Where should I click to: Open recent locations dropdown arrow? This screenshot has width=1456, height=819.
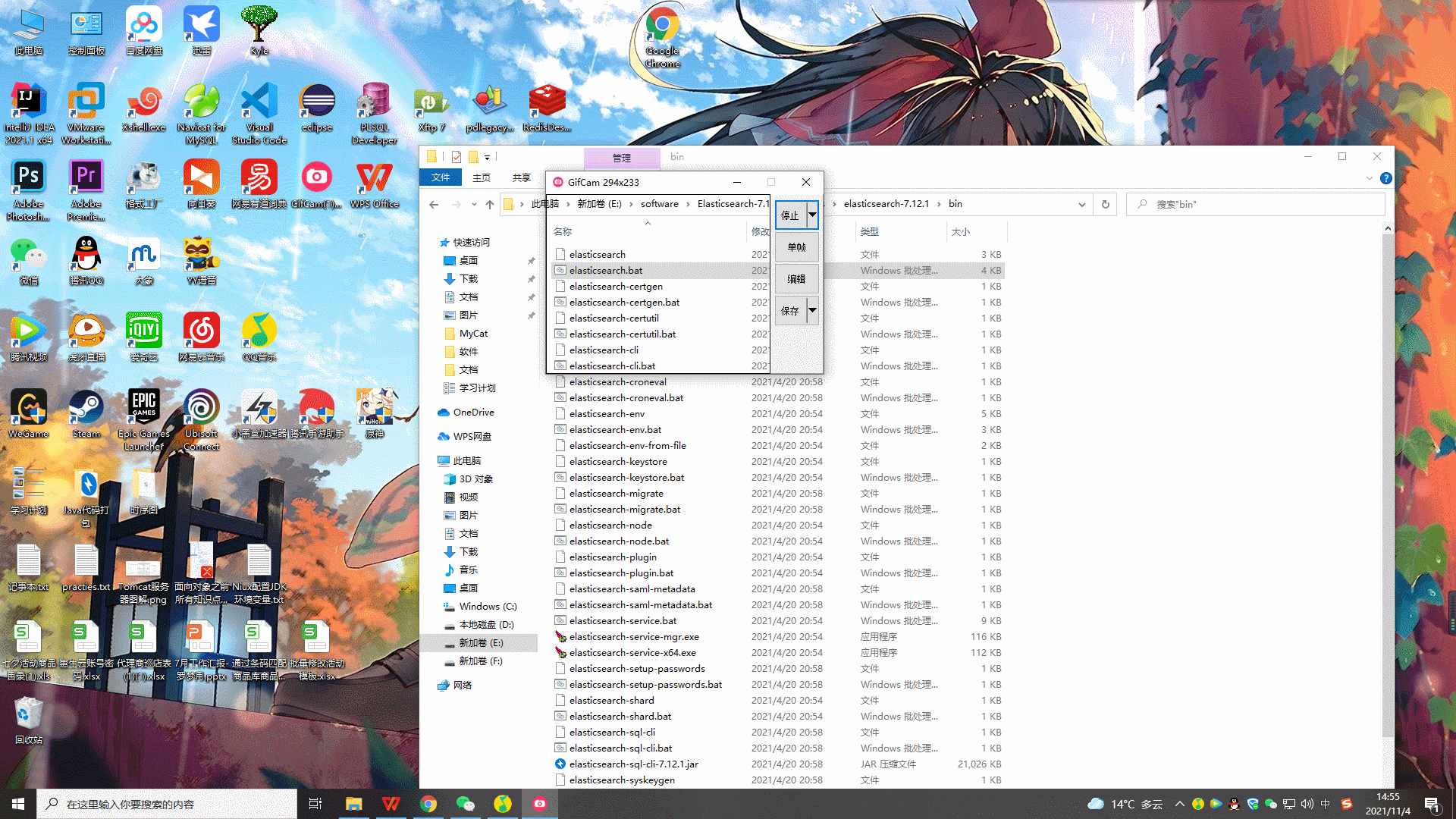[474, 204]
